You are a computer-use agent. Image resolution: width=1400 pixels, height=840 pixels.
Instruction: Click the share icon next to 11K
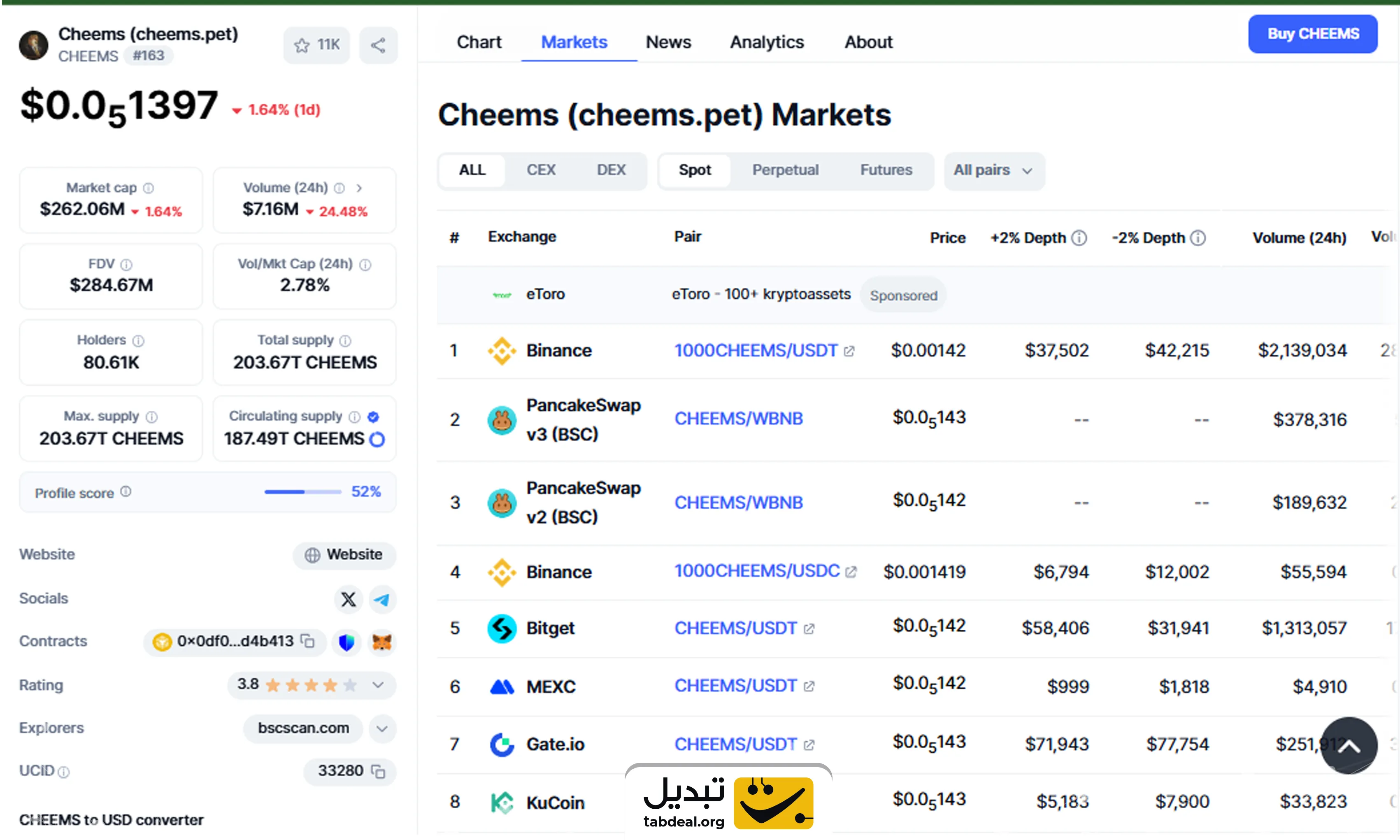click(x=378, y=45)
